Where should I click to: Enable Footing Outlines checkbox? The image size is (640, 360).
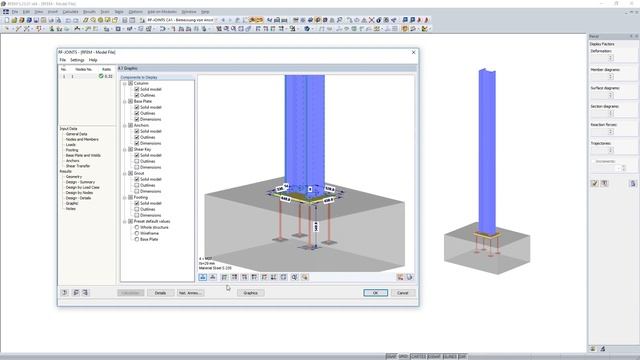pos(137,209)
